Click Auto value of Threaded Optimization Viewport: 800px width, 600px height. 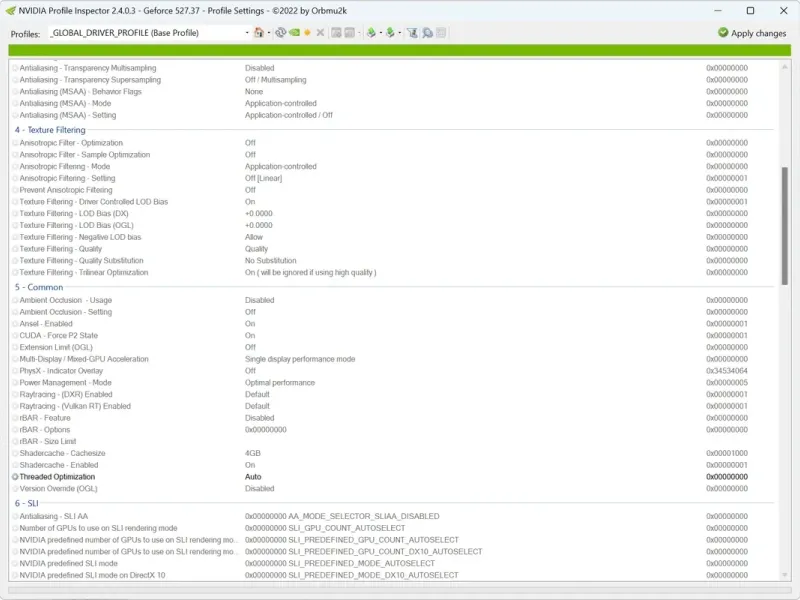pyautogui.click(x=253, y=477)
